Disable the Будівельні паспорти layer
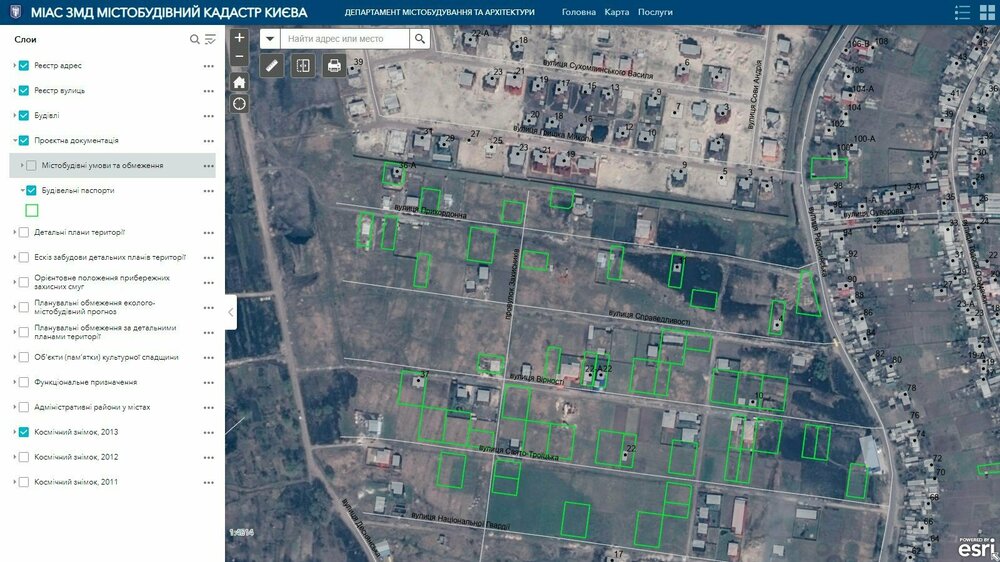This screenshot has width=1000, height=562. pos(31,190)
